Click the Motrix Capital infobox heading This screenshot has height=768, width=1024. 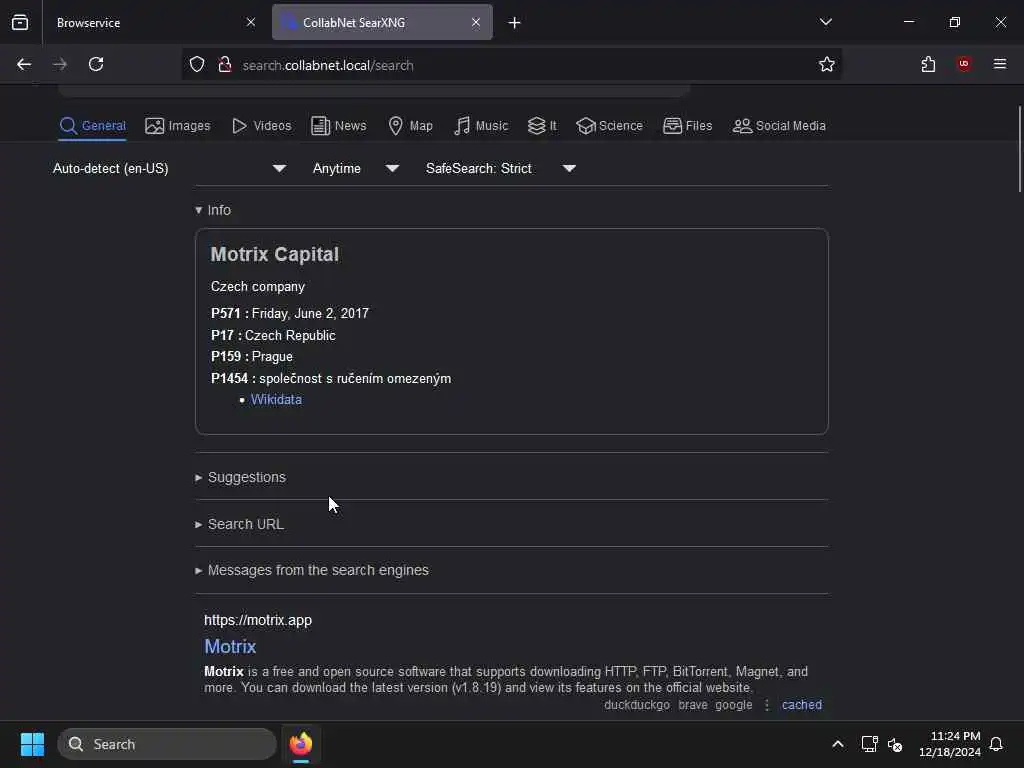pos(275,254)
